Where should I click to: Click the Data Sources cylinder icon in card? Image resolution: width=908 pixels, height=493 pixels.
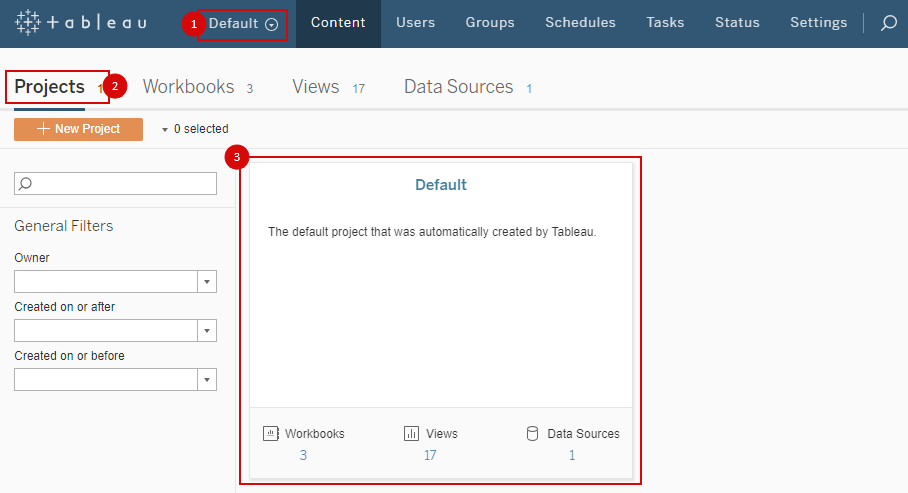532,433
